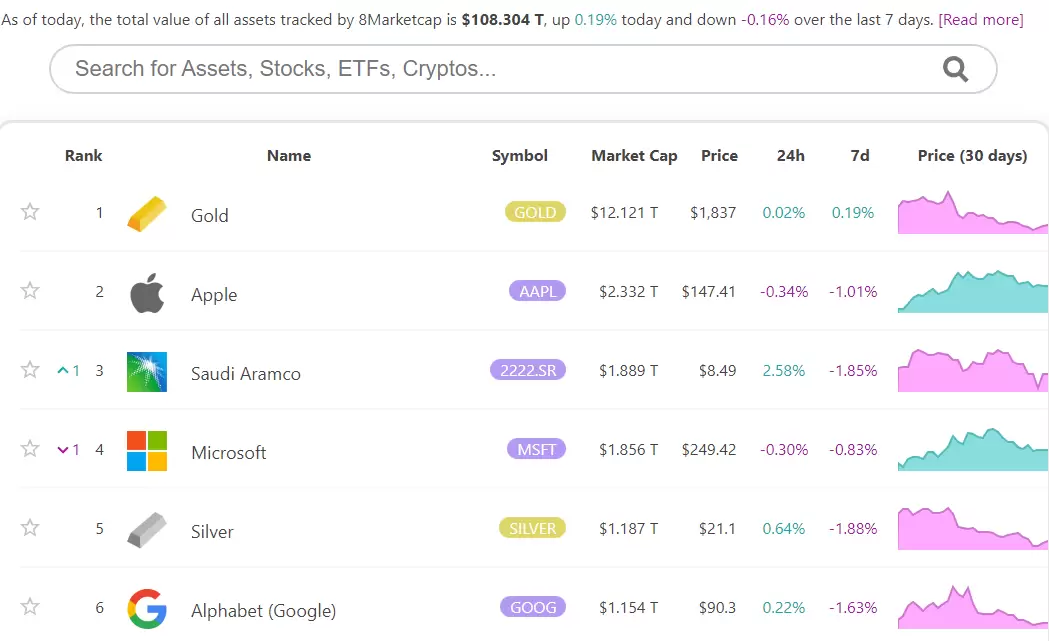Click the Saudi Aramco logo
This screenshot has height=641, width=1049.
click(x=147, y=372)
